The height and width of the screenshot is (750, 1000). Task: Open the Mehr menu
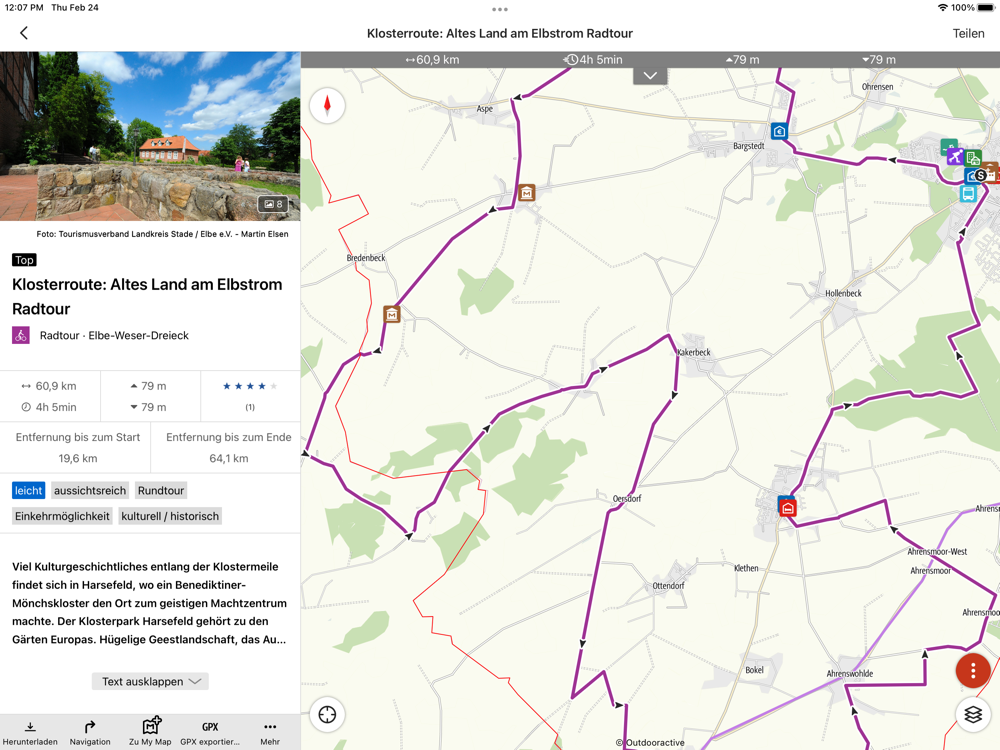pos(270,733)
